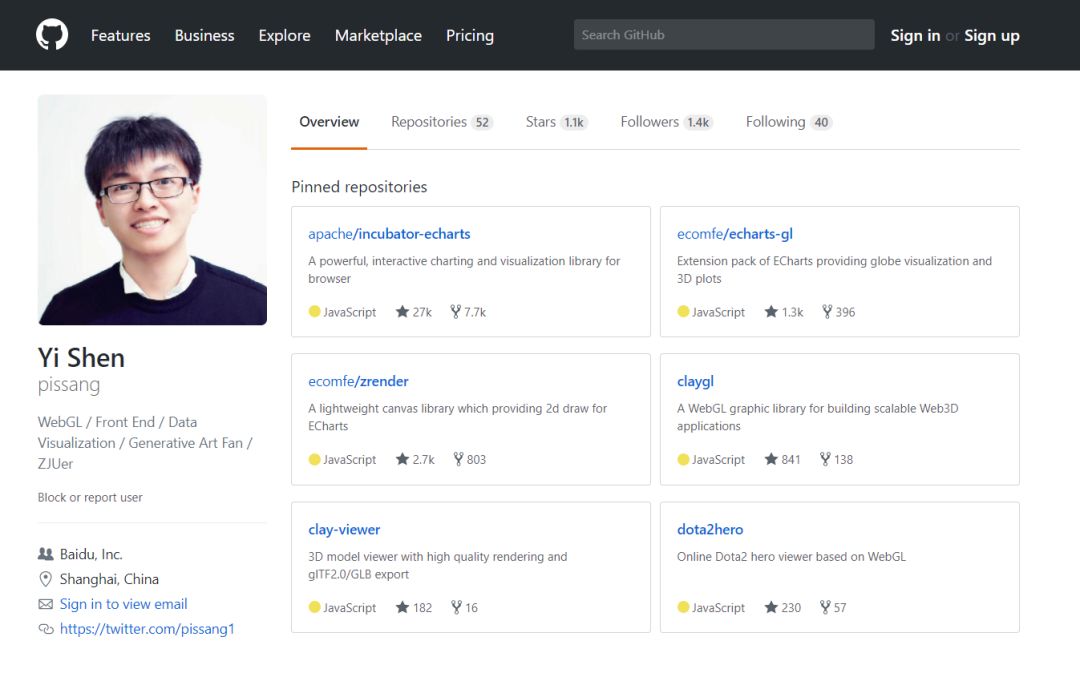Open the dota2hero repository link
Viewport: 1080px width, 673px height.
click(710, 529)
